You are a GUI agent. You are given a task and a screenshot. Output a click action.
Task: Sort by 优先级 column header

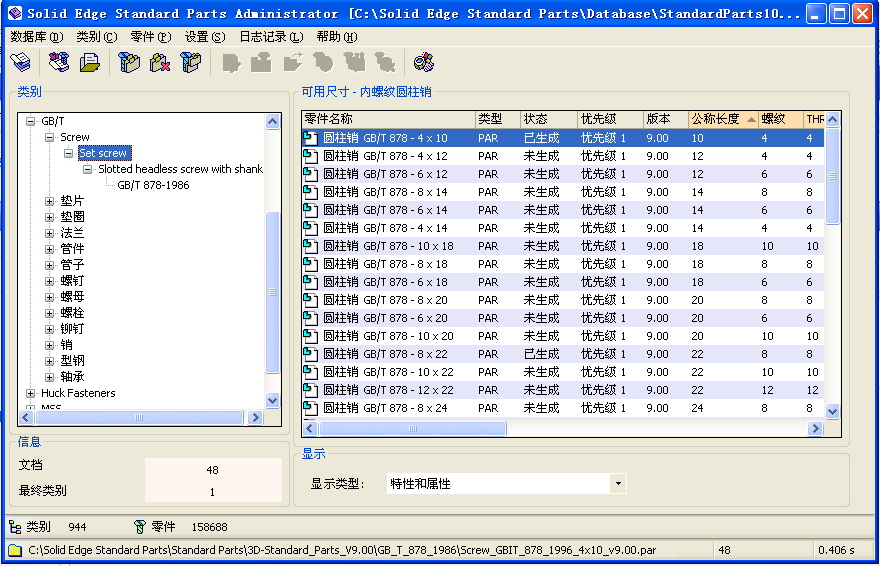pyautogui.click(x=610, y=119)
